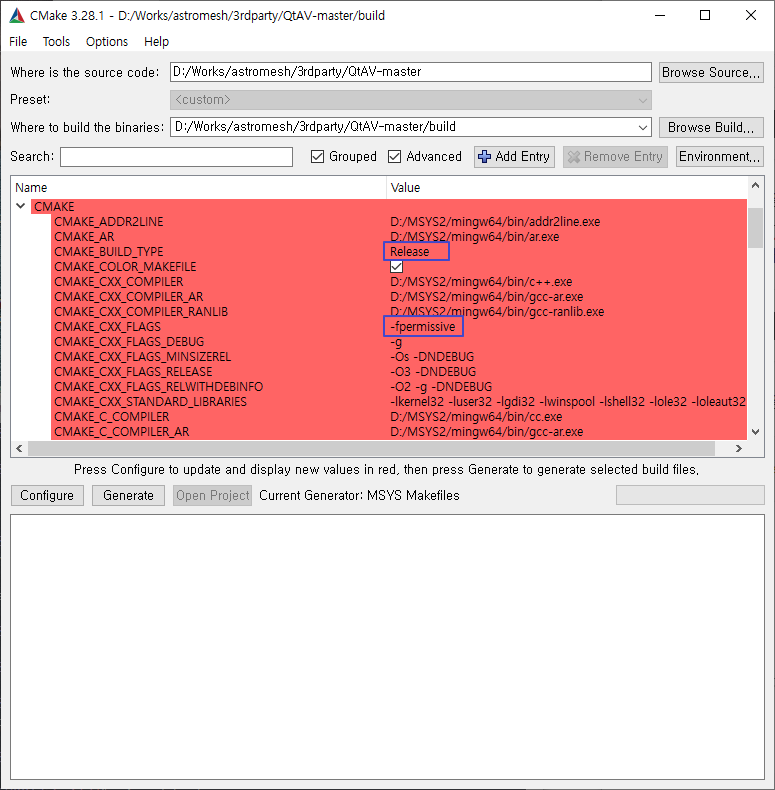Viewport: 775px width, 790px height.
Task: Click the cc.exe compiler path value
Action: coord(476,417)
